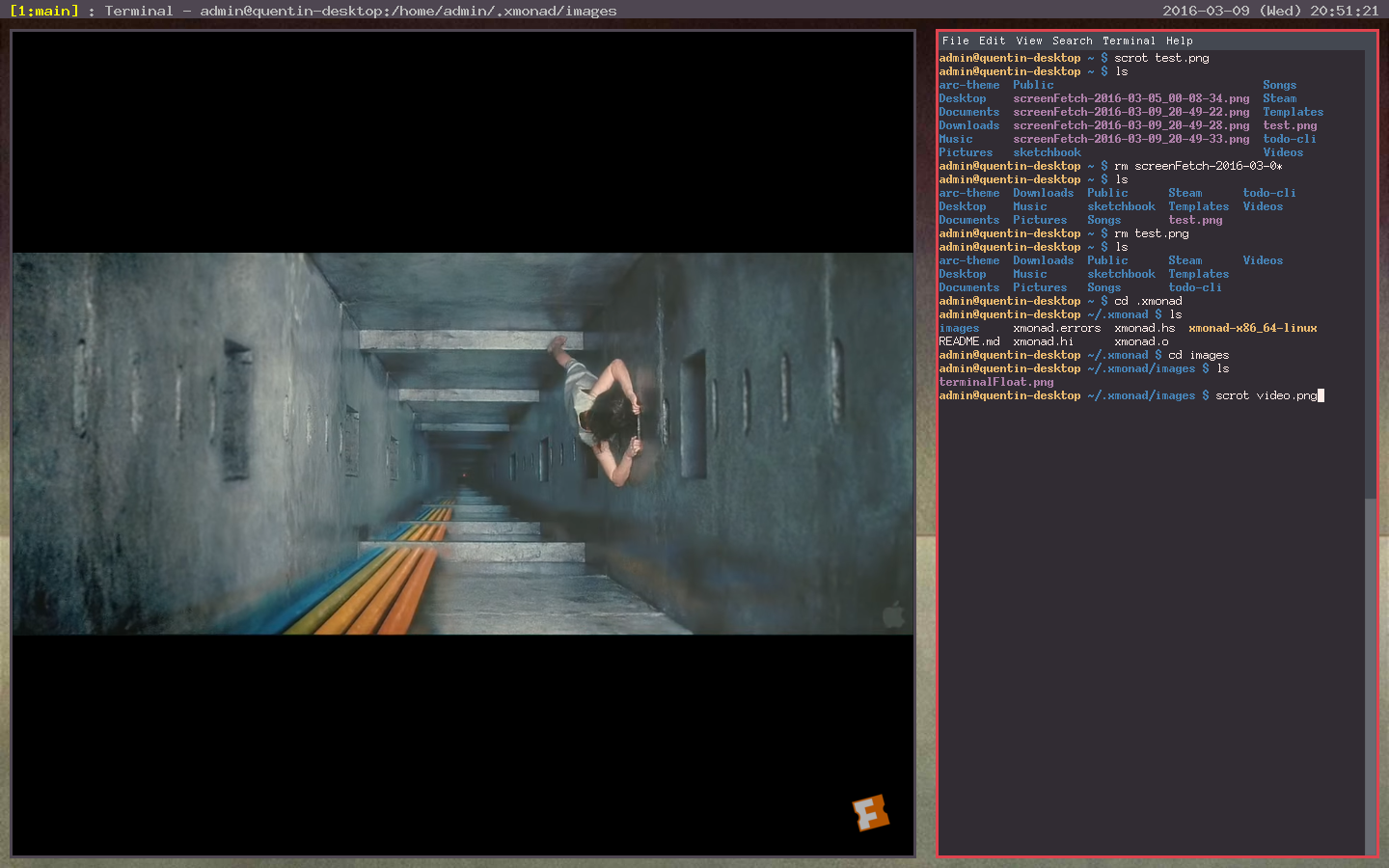Click the 'scrot test.png' command text

[1161, 58]
